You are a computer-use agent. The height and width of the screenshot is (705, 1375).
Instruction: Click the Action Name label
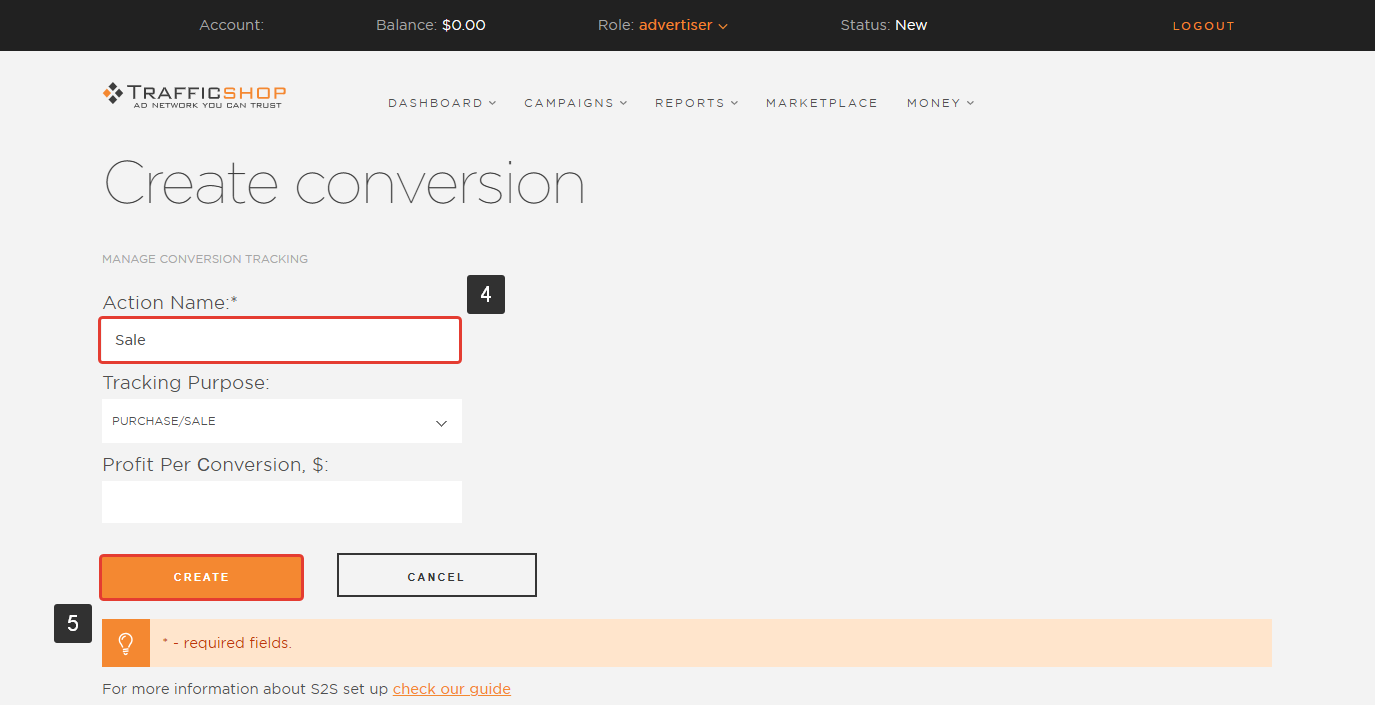click(x=170, y=302)
